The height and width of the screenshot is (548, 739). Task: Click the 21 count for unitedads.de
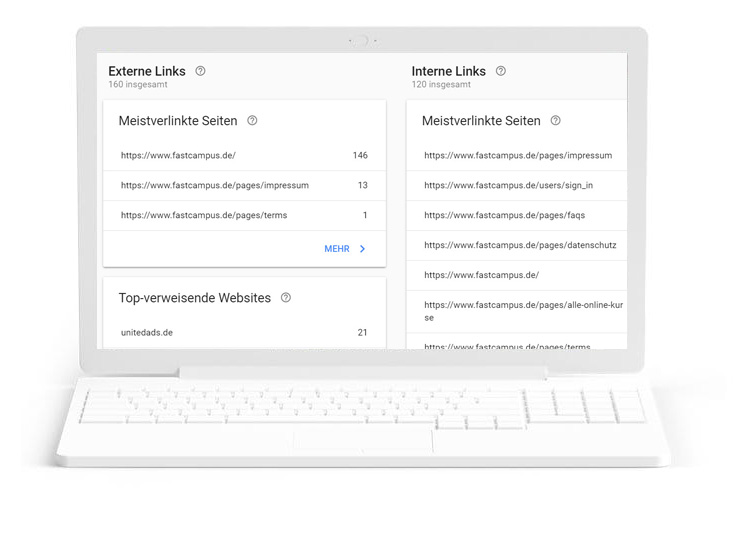tap(362, 333)
